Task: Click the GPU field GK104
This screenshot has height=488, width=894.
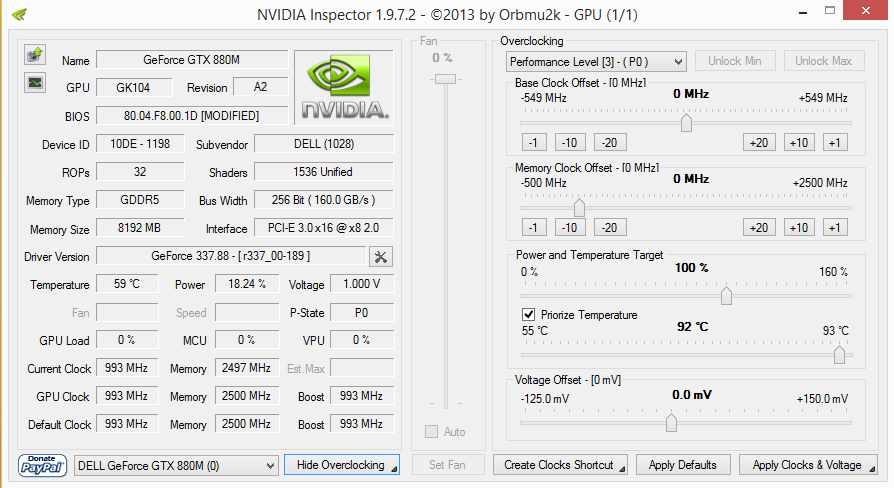Action: tap(134, 88)
